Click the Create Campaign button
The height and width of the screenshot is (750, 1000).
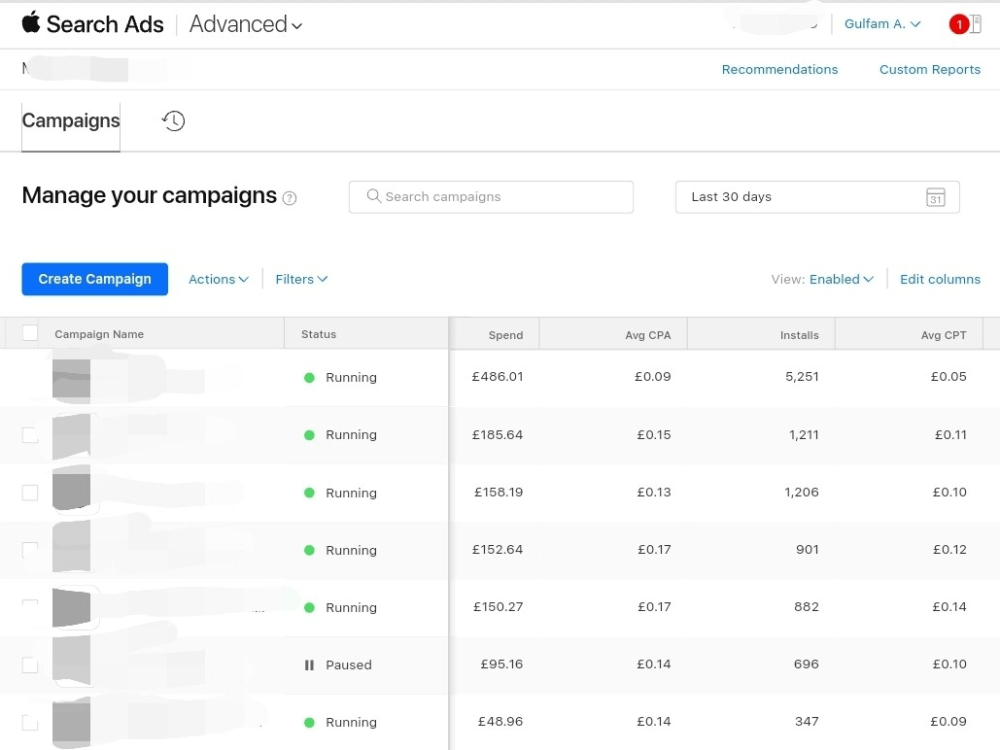[95, 279]
